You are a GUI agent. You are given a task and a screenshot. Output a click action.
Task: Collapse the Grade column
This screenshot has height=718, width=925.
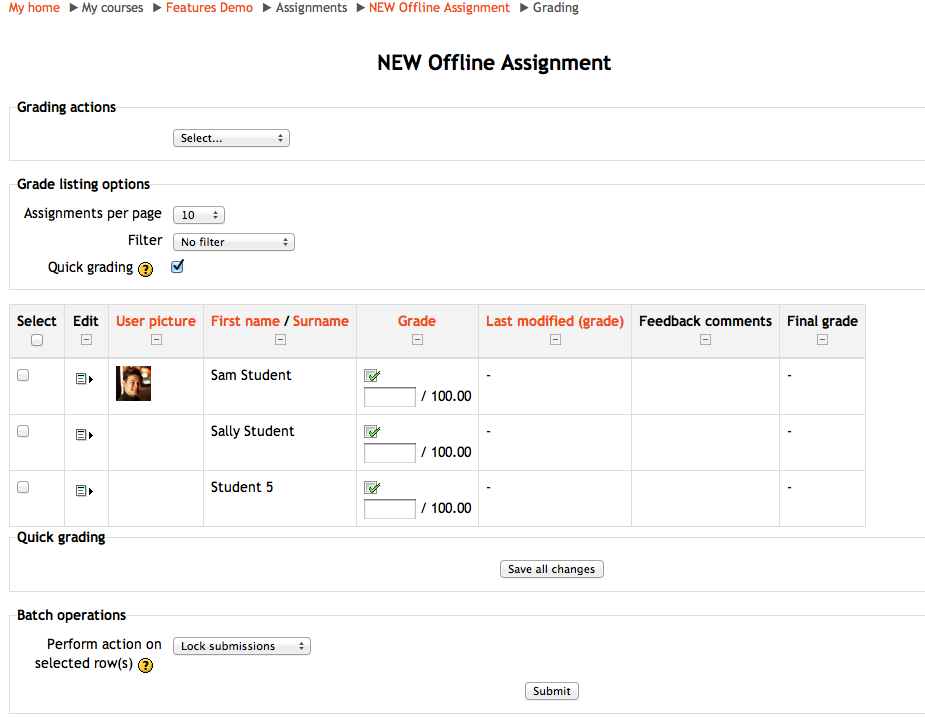click(x=417, y=339)
